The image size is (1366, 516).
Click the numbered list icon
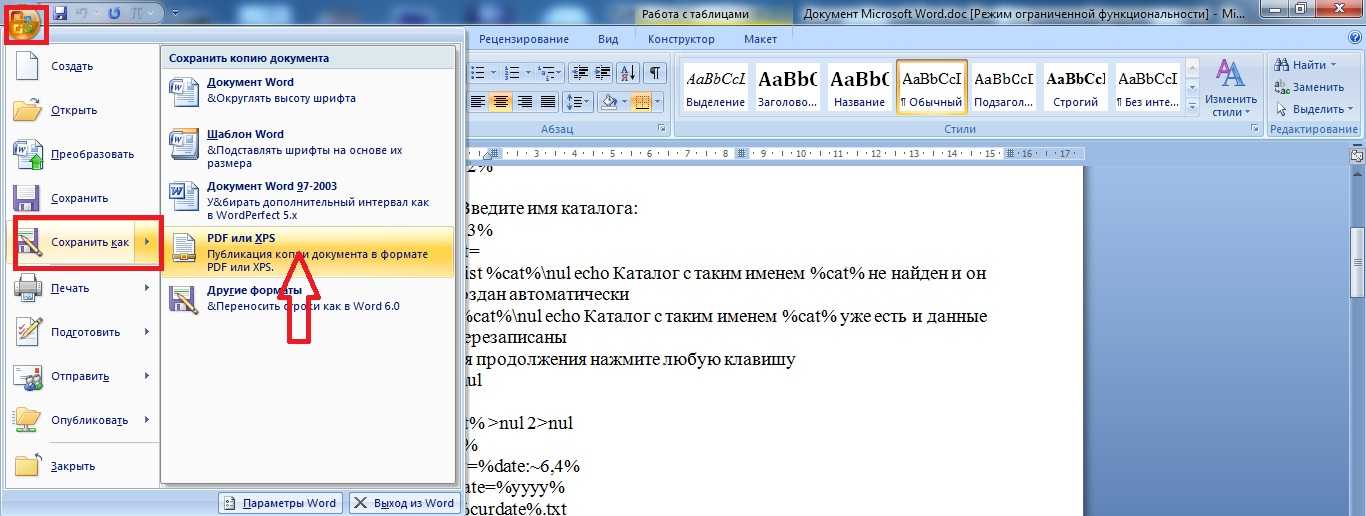coord(511,72)
